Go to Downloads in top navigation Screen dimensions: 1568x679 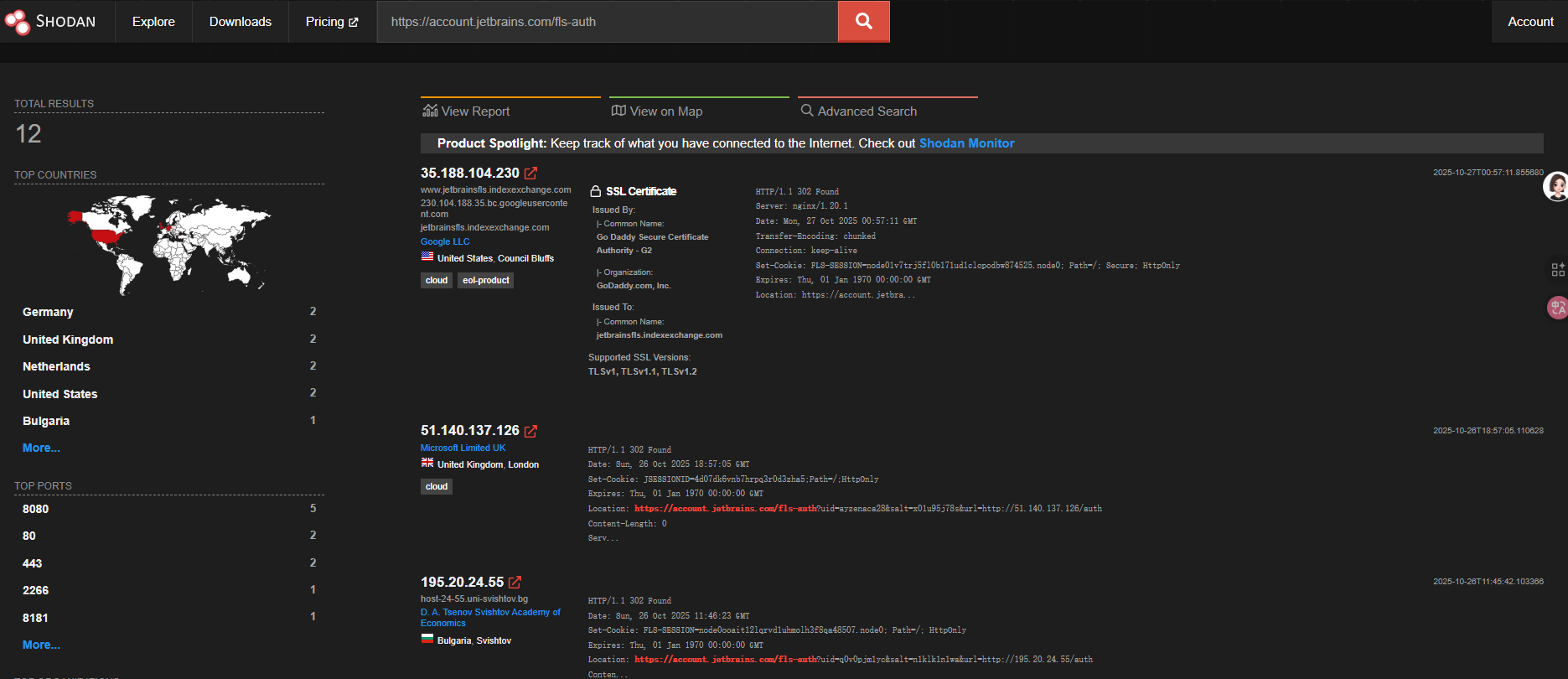click(x=241, y=22)
